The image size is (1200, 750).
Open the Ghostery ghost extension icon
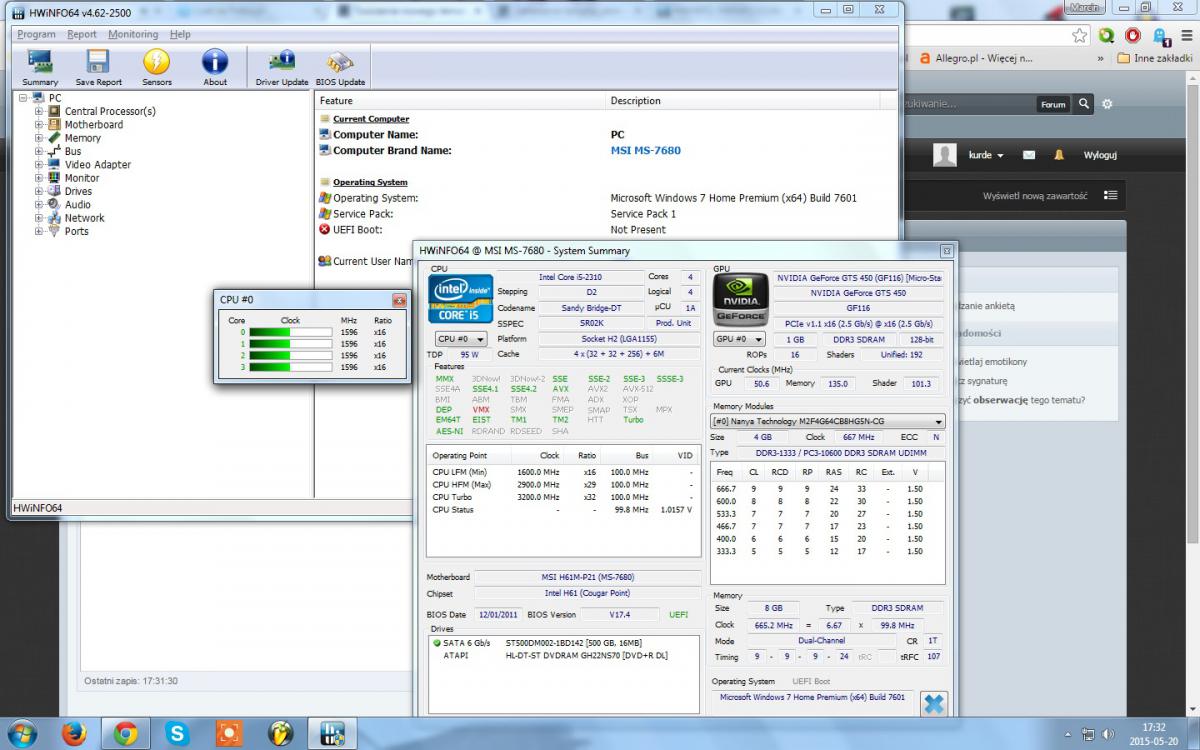tap(1161, 36)
